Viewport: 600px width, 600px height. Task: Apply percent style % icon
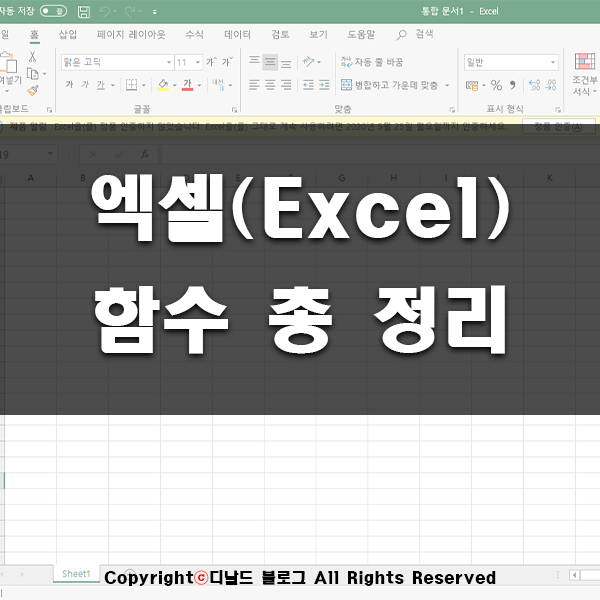pos(496,85)
